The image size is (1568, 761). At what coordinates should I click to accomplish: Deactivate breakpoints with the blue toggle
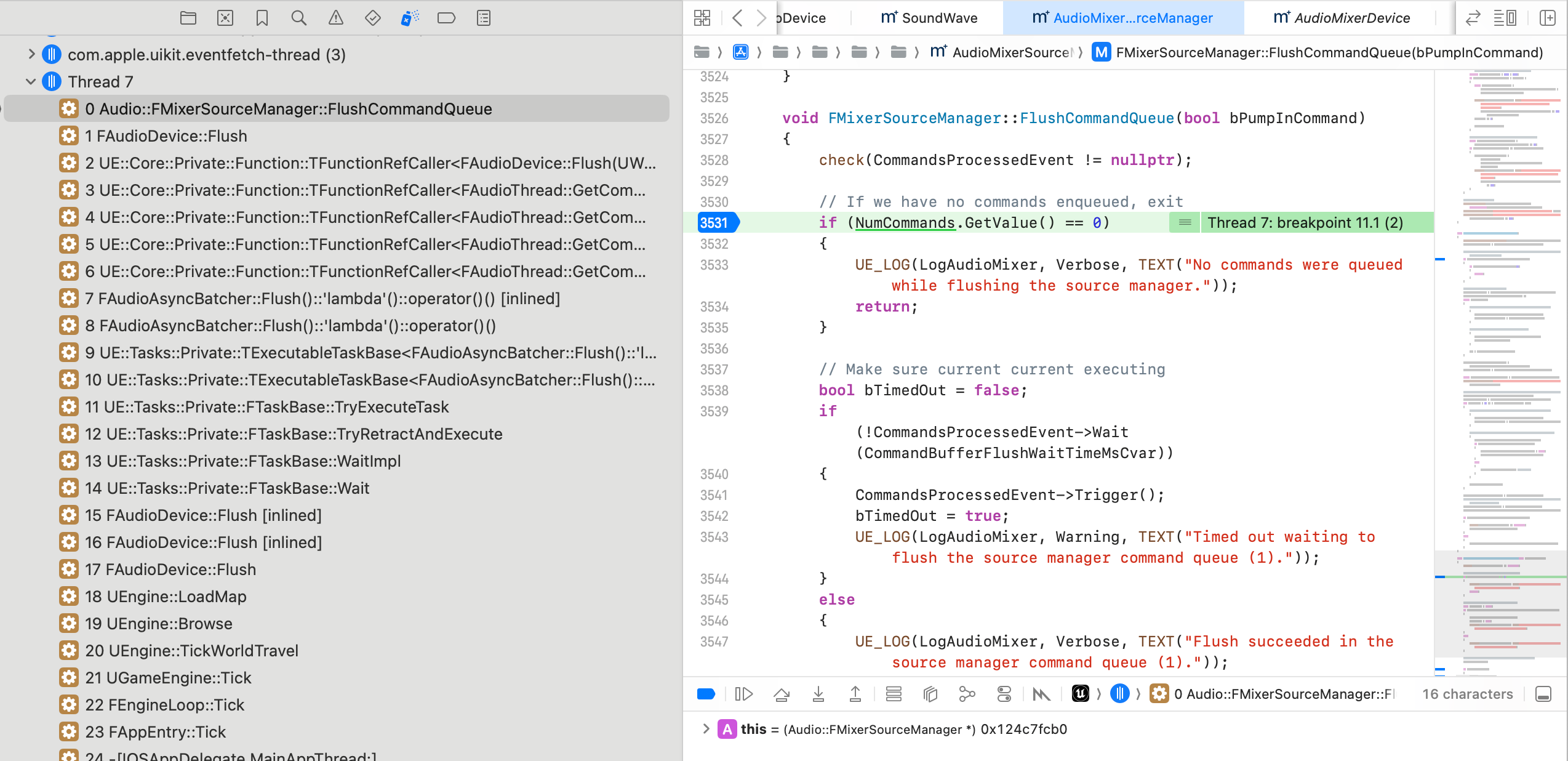tap(706, 695)
